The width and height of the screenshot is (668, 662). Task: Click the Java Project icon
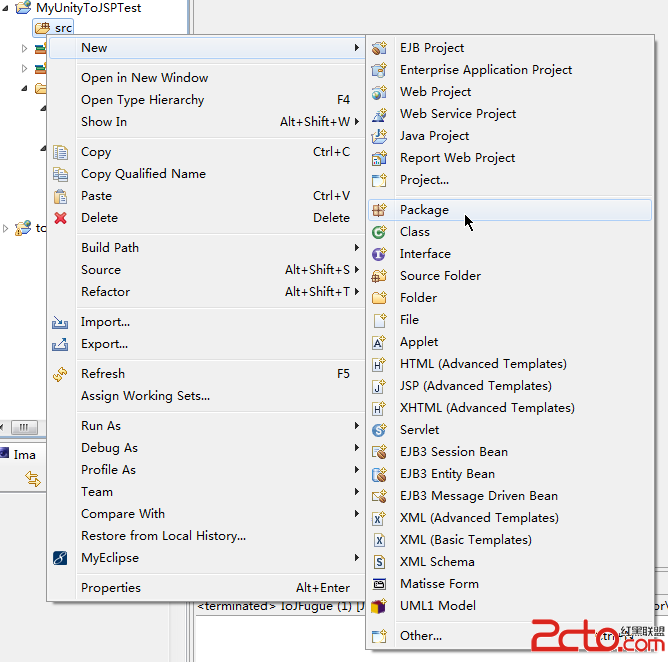click(x=379, y=136)
